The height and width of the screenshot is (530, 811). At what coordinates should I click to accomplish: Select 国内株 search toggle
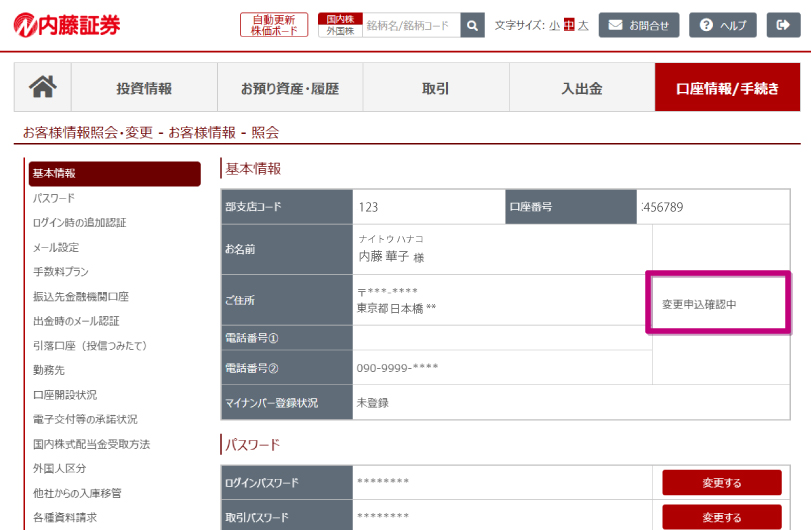(x=340, y=19)
